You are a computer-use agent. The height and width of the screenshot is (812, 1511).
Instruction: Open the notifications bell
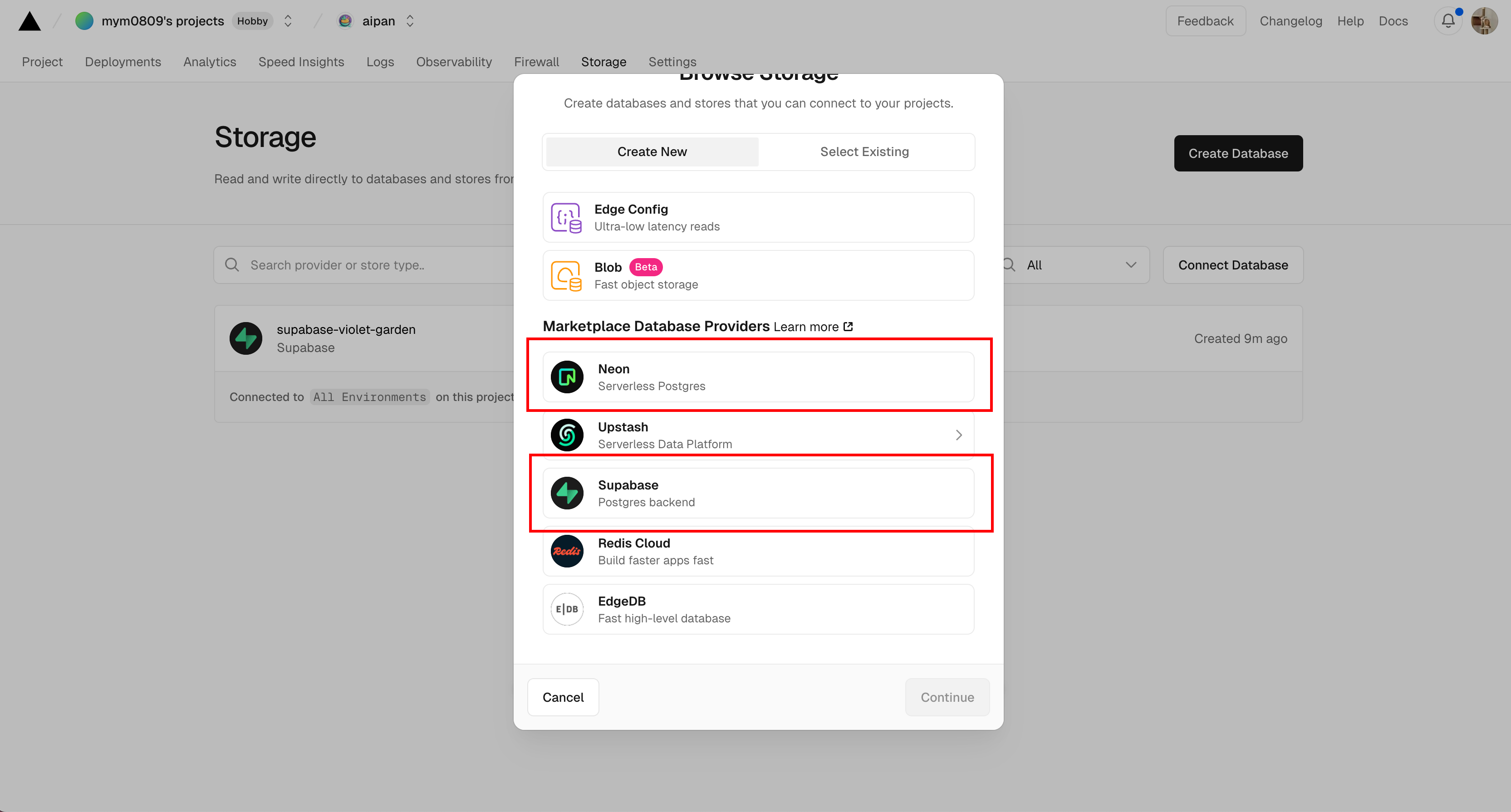1447,21
